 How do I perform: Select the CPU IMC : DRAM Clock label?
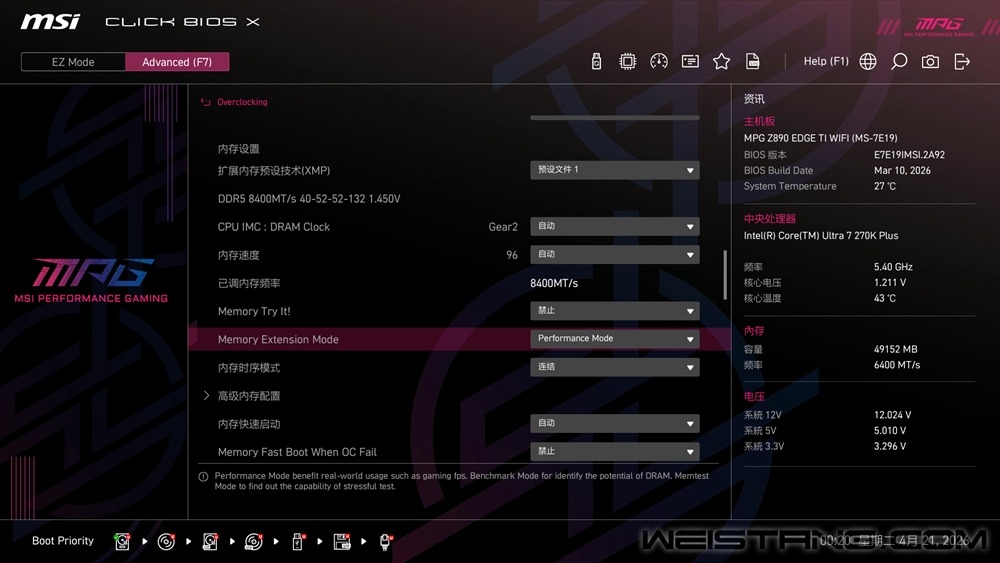[274, 227]
